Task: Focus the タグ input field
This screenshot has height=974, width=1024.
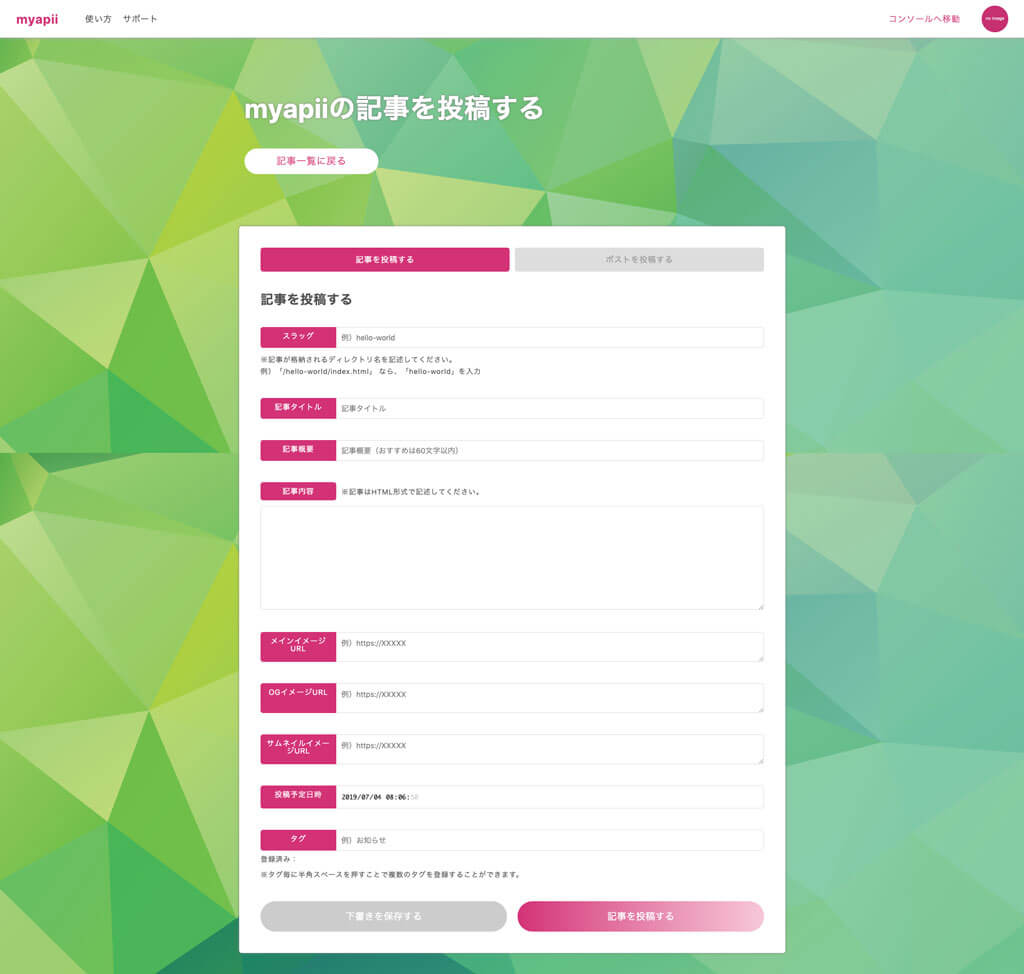Action: coord(549,840)
